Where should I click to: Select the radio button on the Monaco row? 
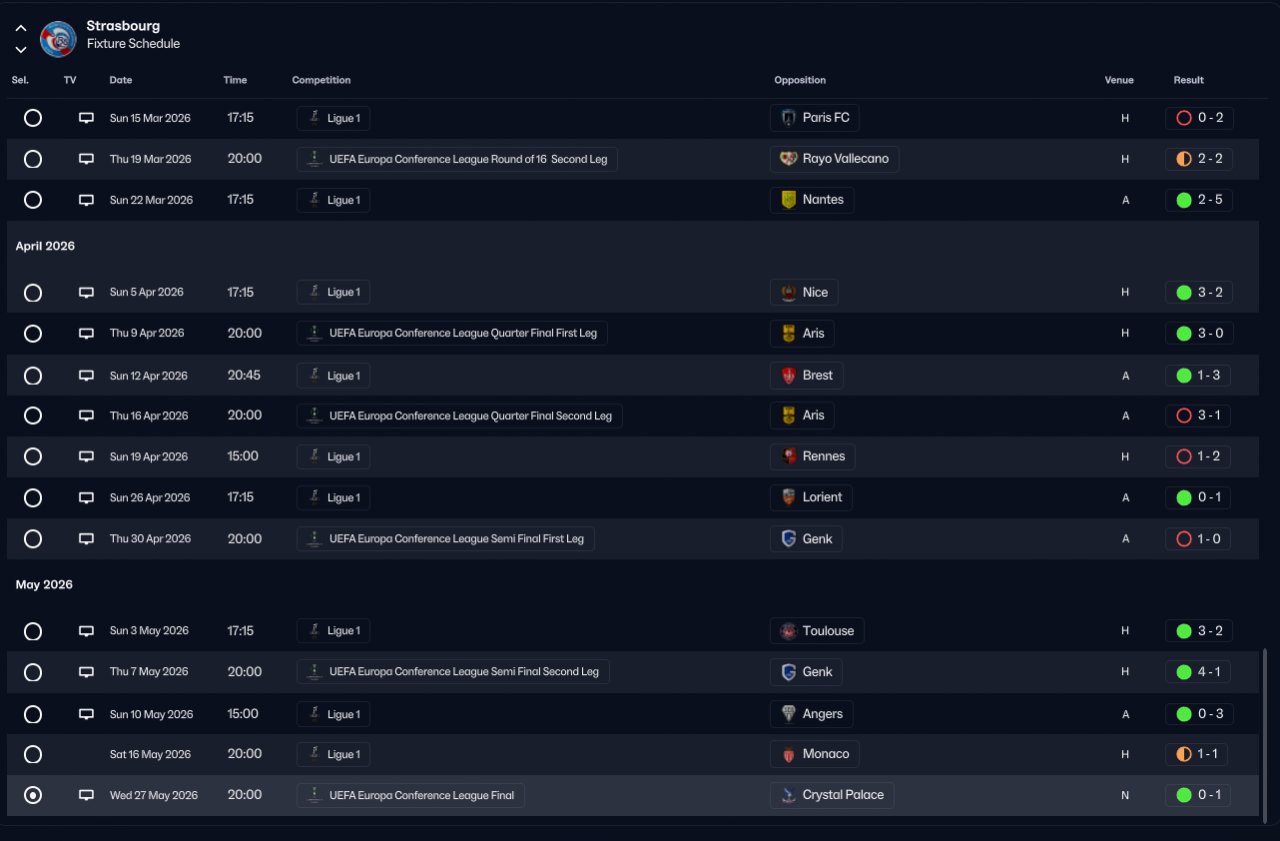pos(33,754)
